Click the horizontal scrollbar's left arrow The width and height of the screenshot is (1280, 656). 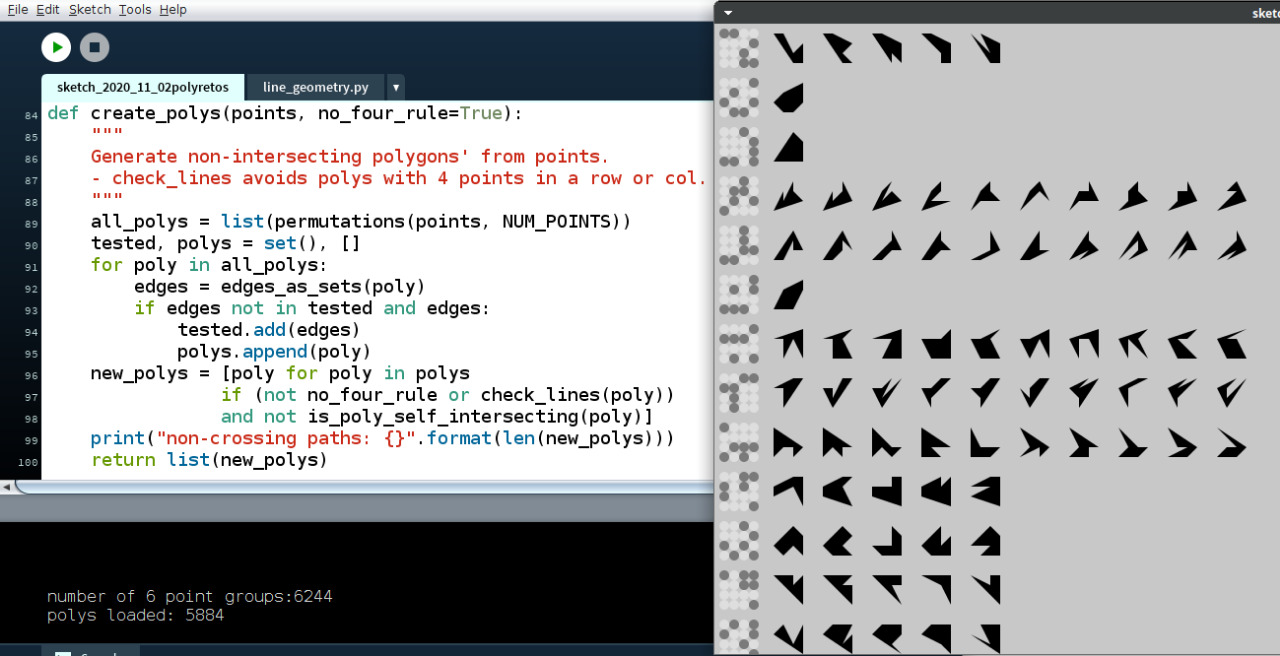click(x=7, y=487)
